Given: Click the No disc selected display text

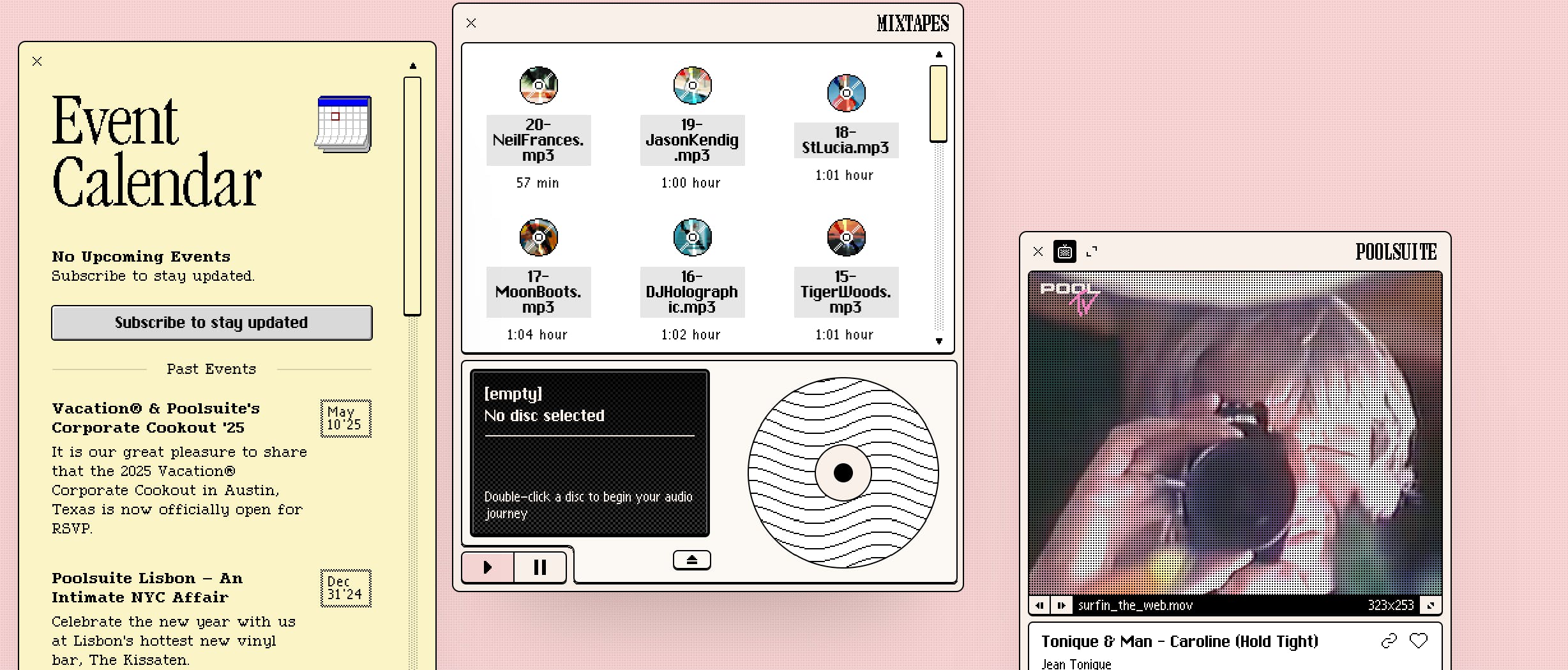Looking at the screenshot, I should click(x=545, y=415).
